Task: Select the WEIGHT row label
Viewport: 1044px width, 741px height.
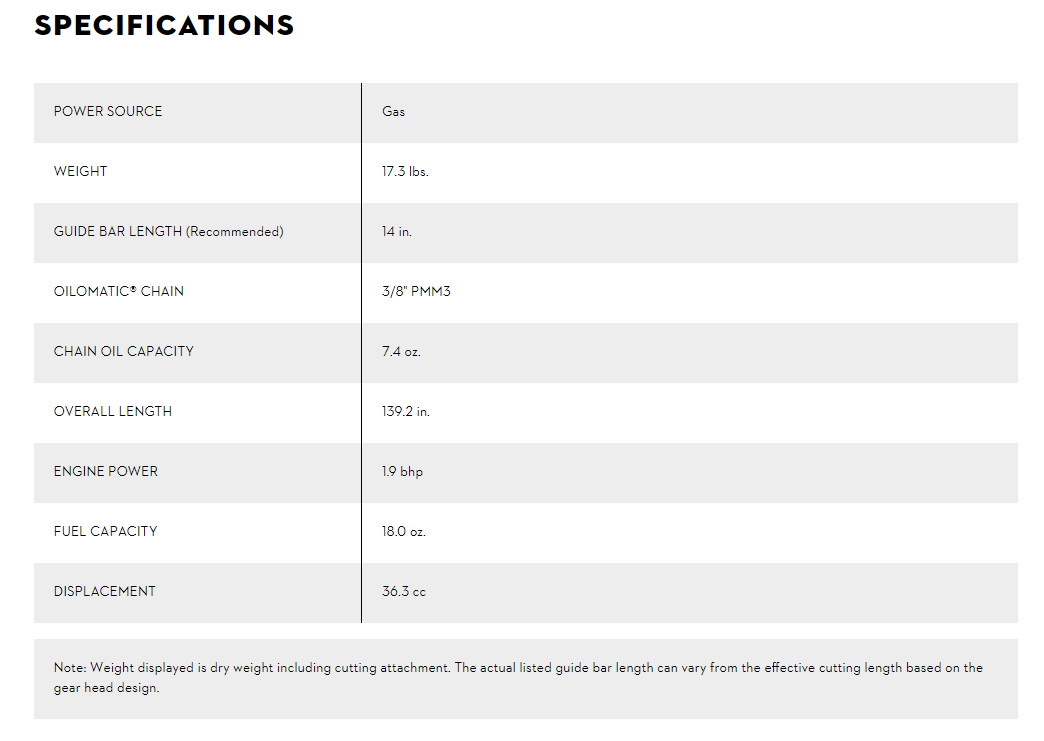Action: click(81, 171)
